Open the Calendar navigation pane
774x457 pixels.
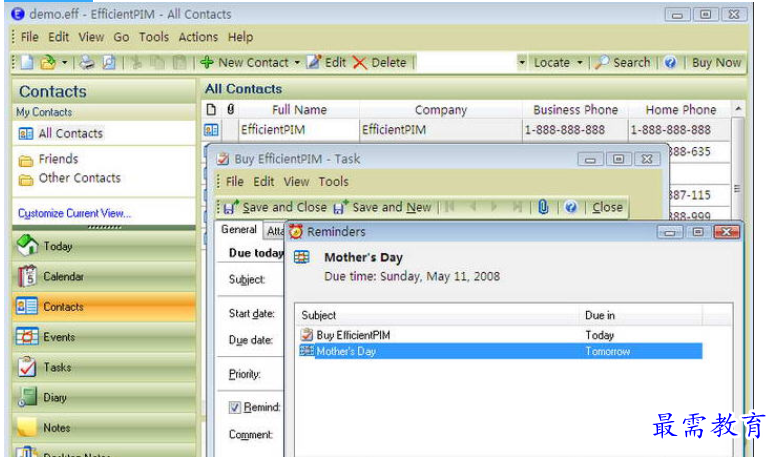coord(104,276)
